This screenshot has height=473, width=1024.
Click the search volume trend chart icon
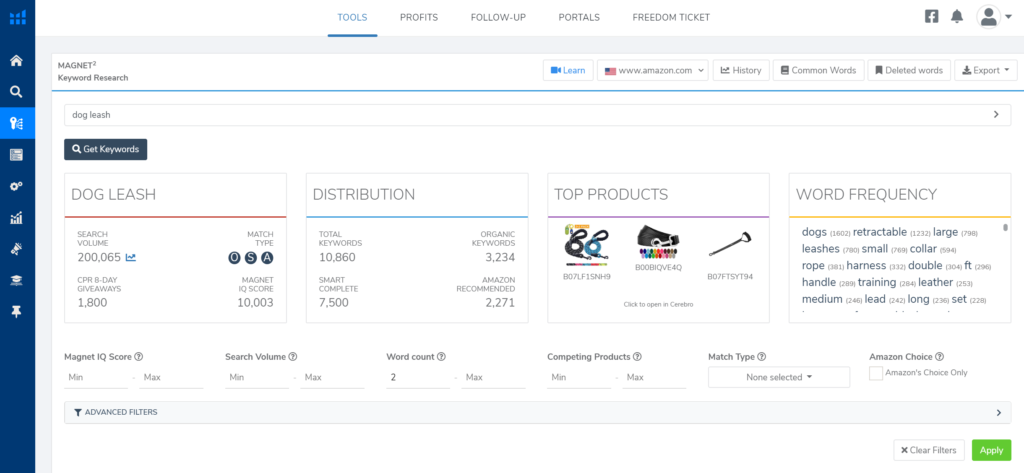tap(131, 257)
